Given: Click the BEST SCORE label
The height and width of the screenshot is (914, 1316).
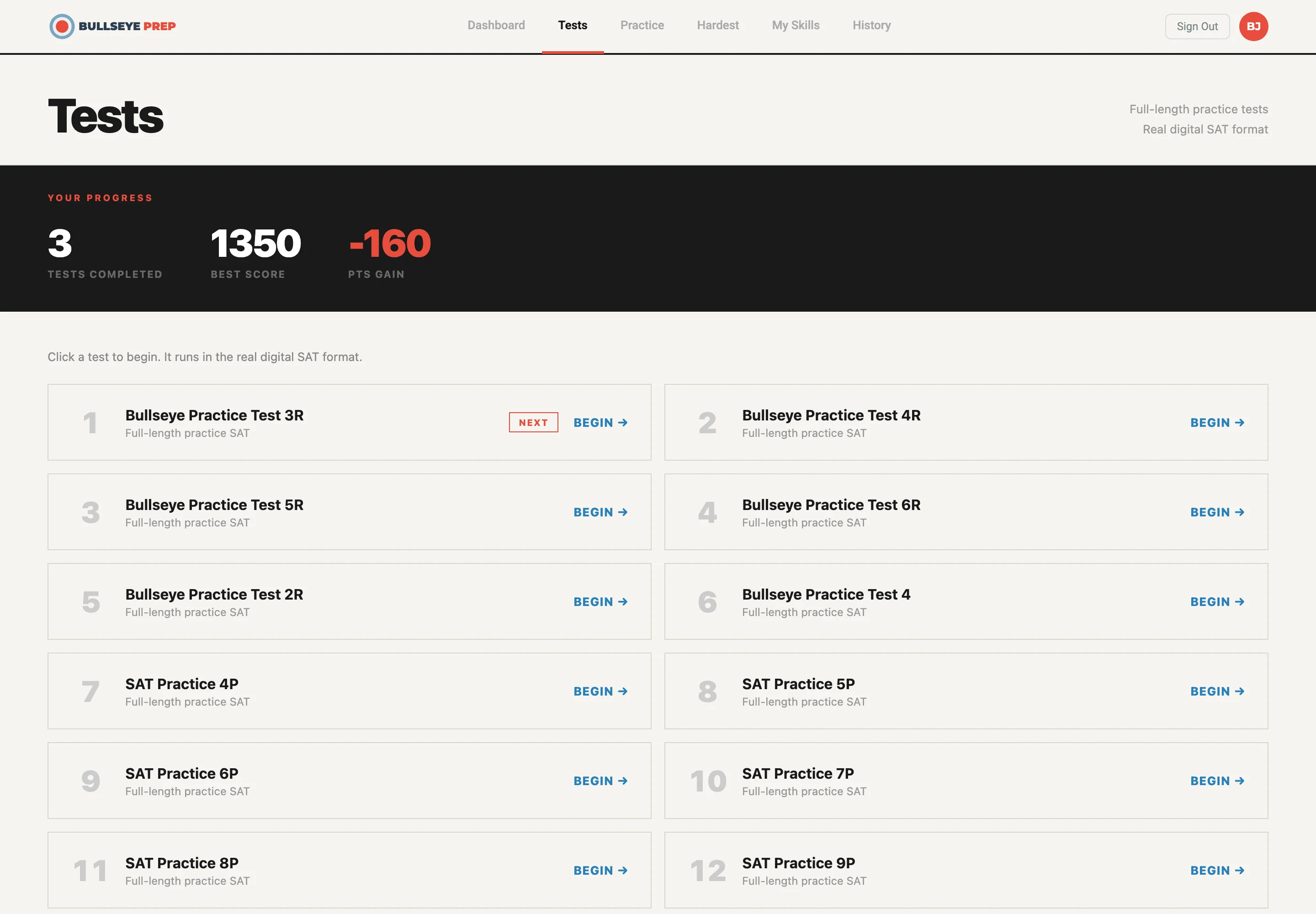Looking at the screenshot, I should (x=247, y=274).
